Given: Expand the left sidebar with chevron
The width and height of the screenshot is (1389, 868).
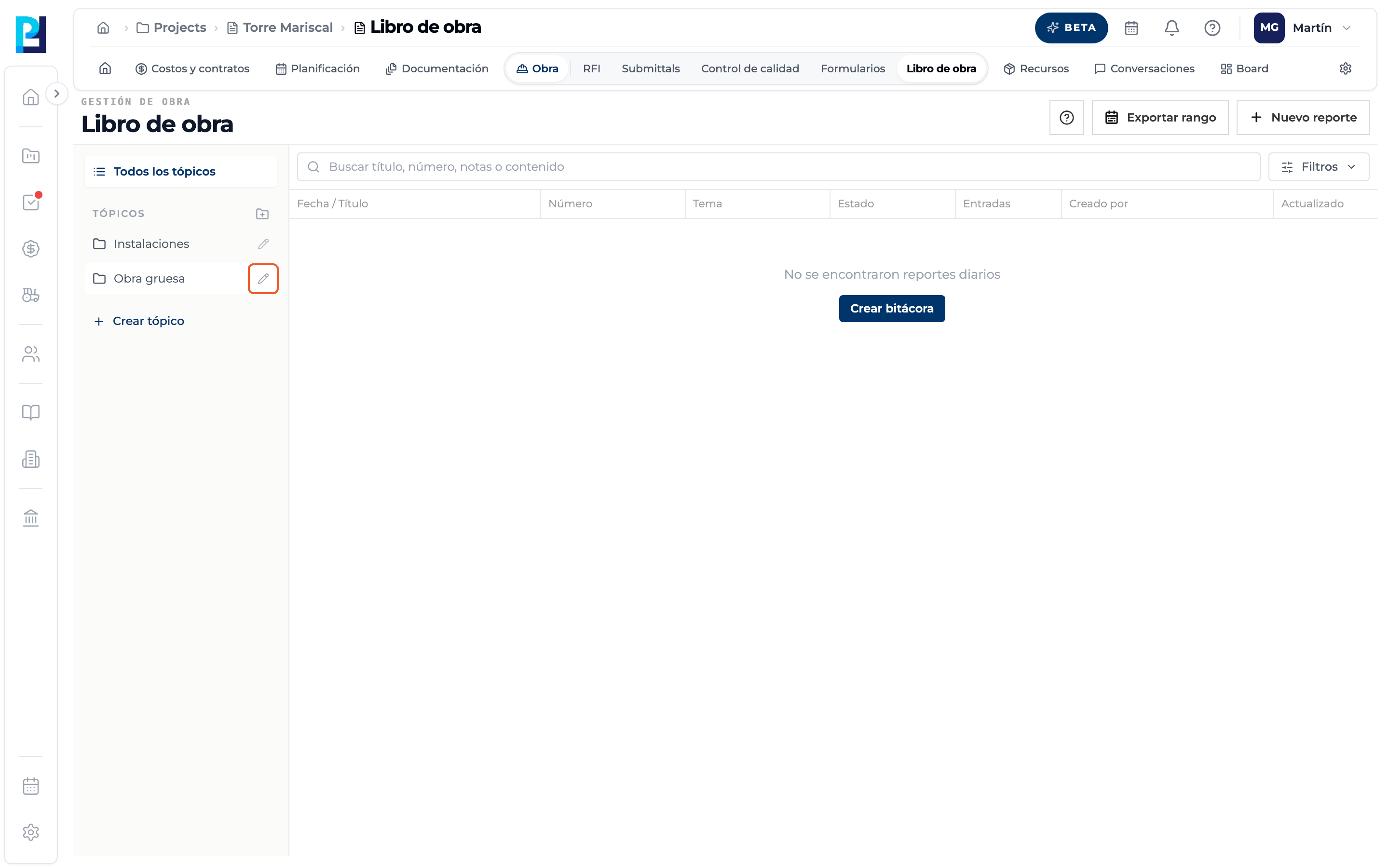Looking at the screenshot, I should coord(56,94).
